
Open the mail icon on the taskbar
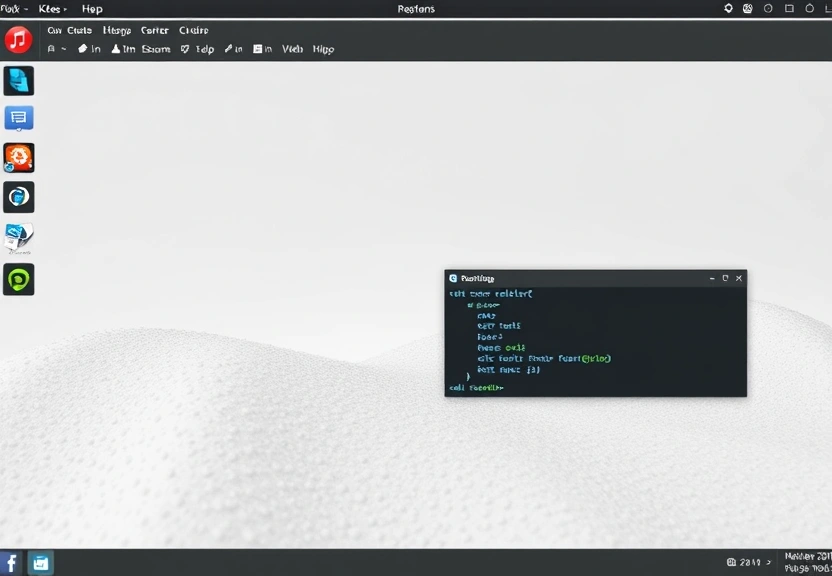(x=38, y=562)
